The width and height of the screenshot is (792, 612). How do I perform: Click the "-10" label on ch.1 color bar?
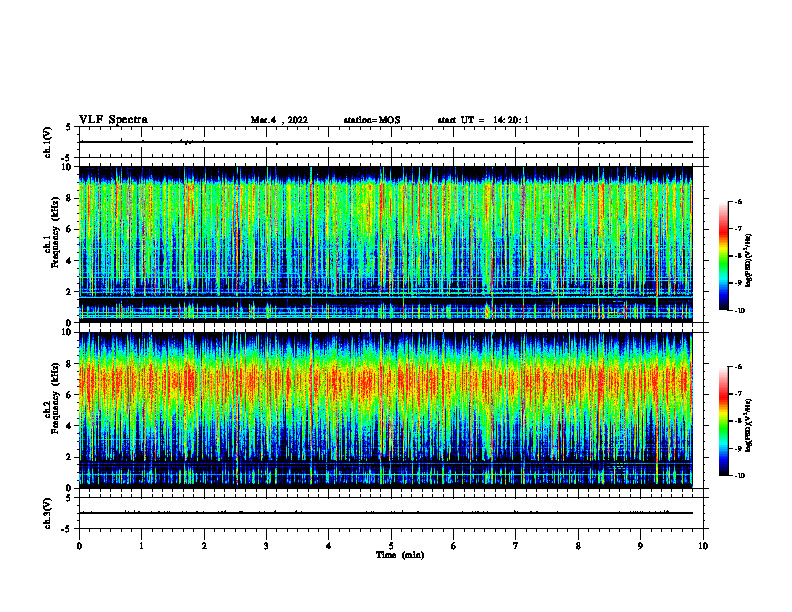[739, 311]
